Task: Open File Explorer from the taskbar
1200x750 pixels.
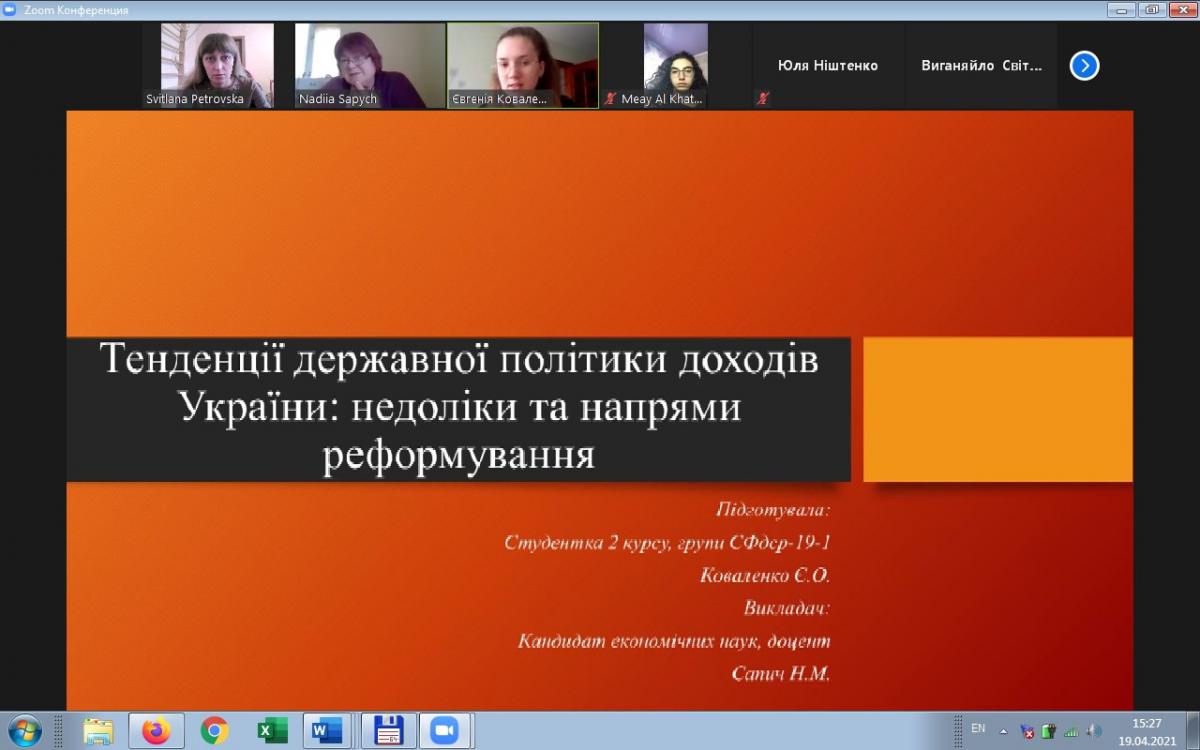Action: point(98,731)
